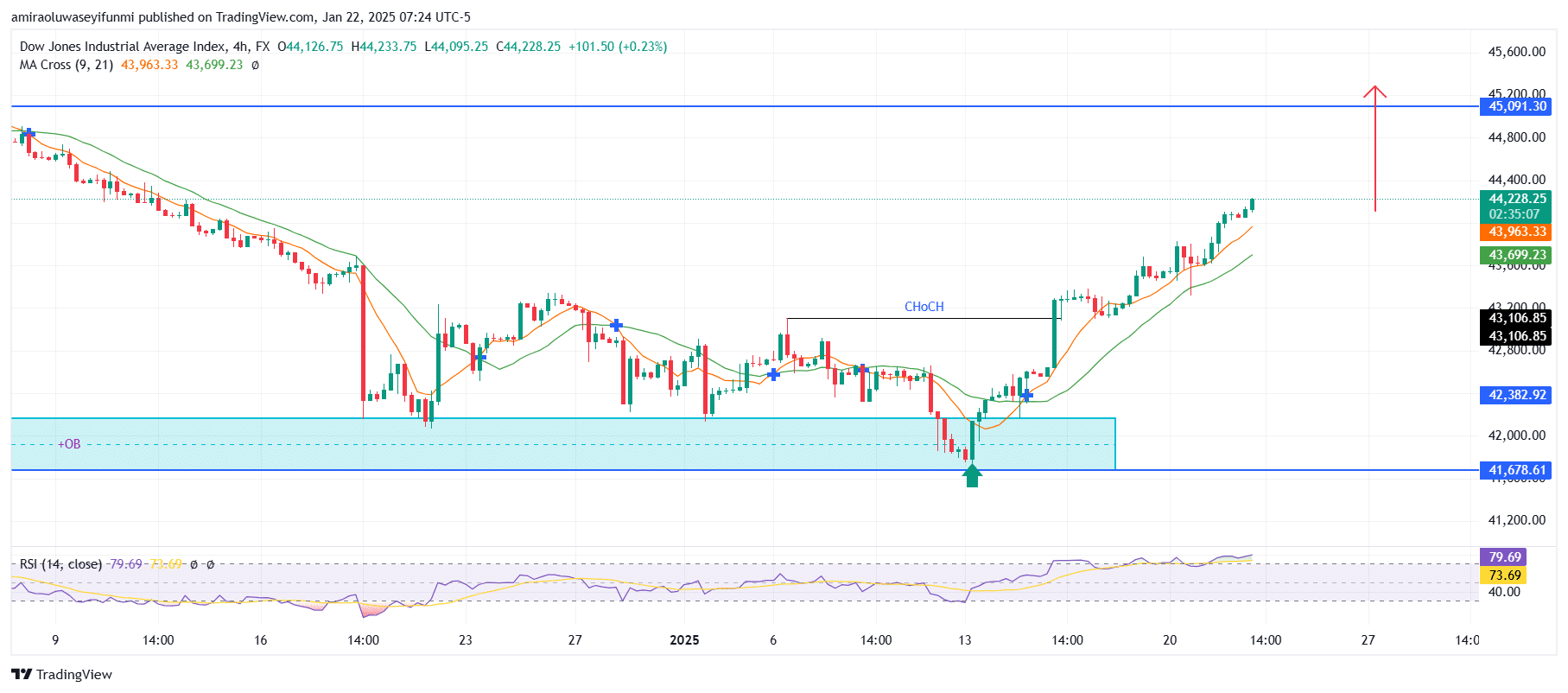
Task: Click the RSI 40.00 scale label
Action: [x=1504, y=592]
